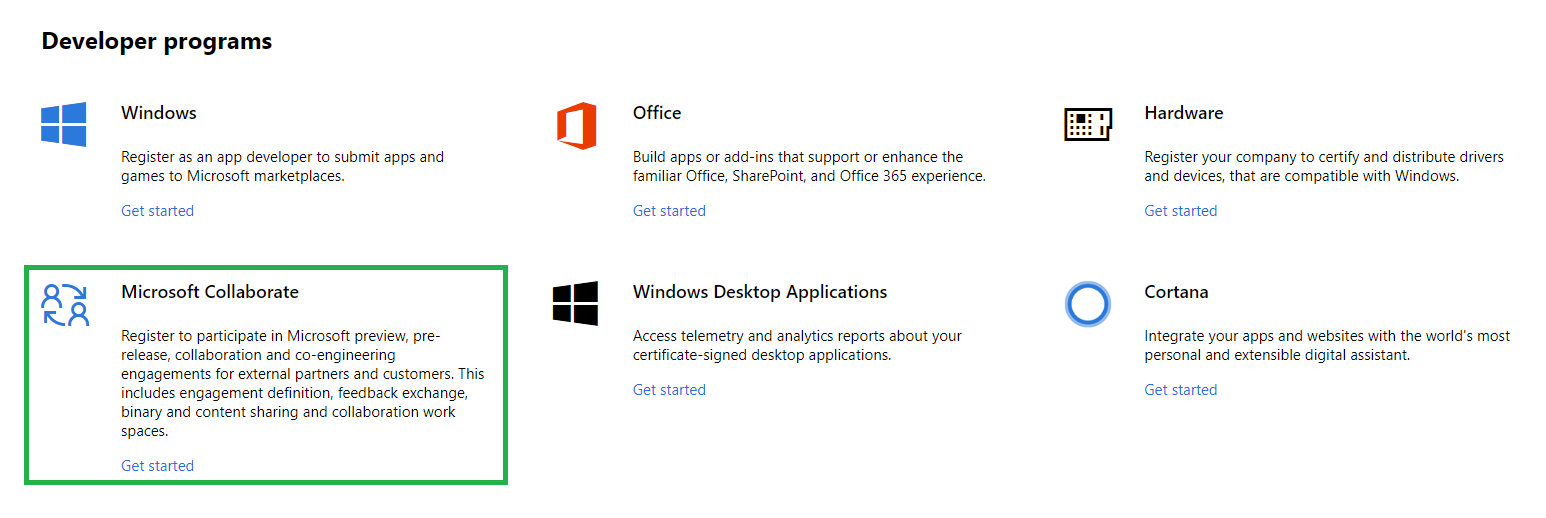The width and height of the screenshot is (1546, 518).
Task: Open Get started under Microsoft Collaborate
Action: click(157, 466)
